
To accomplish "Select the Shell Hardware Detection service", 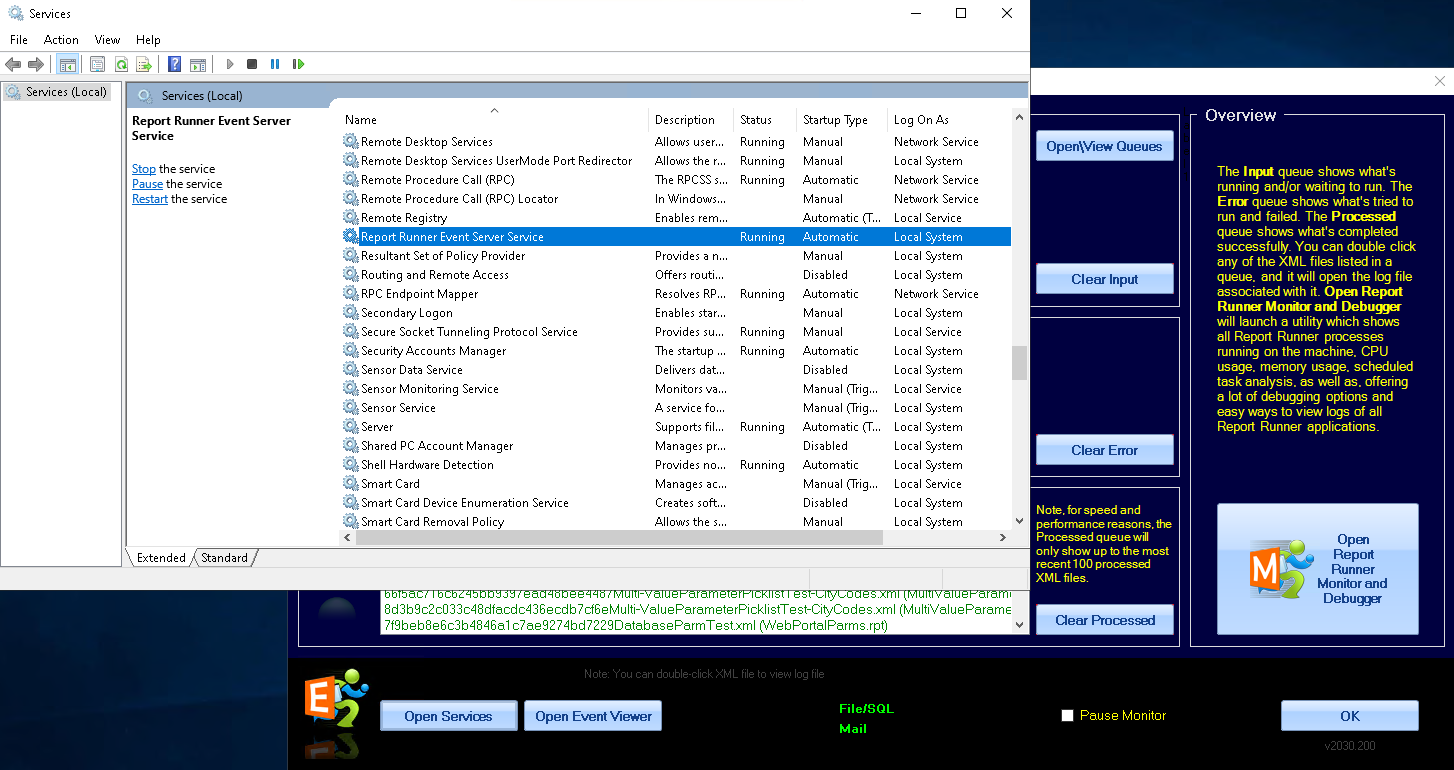I will pyautogui.click(x=676, y=465).
